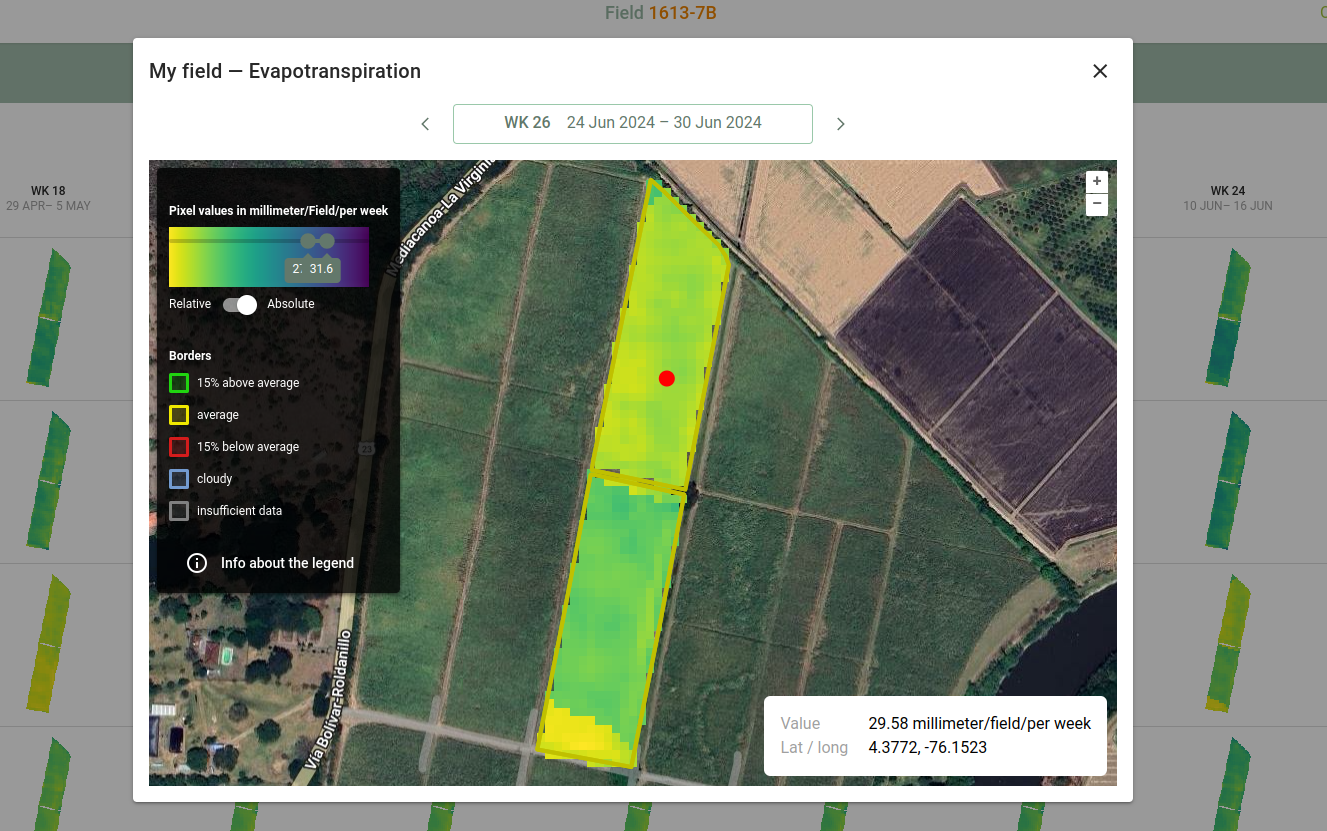The height and width of the screenshot is (831, 1327).
Task: Open the Field 1613-7B header
Action: [x=660, y=13]
